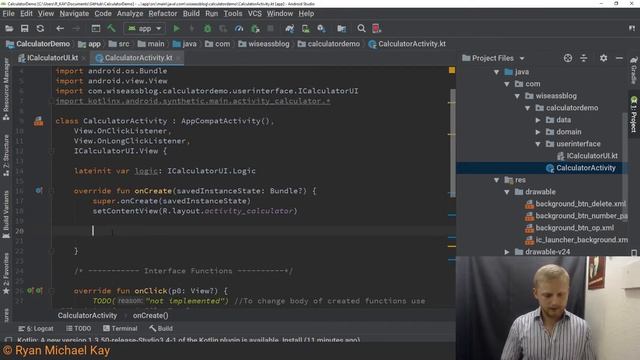The width and height of the screenshot is (640, 360).
Task: Click the Synchronize refresh icon
Action: point(40,29)
